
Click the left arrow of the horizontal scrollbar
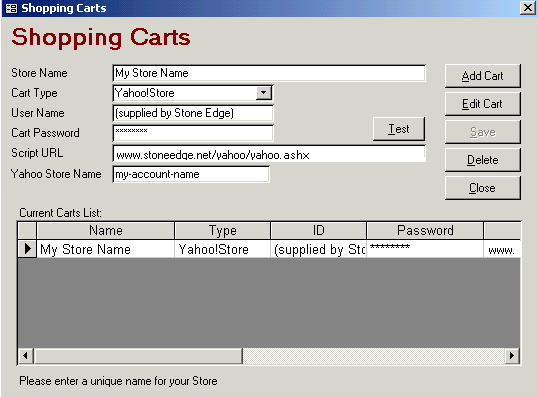25,356
